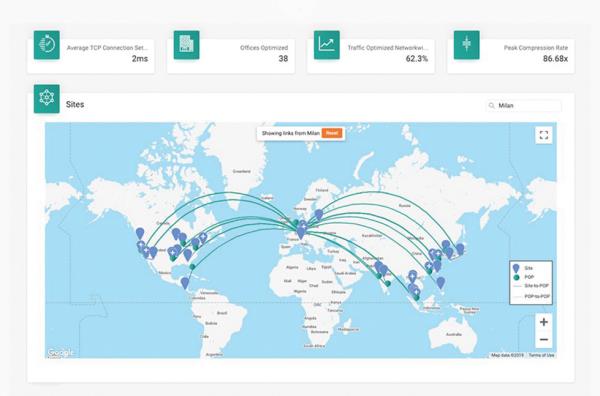Image resolution: width=600 pixels, height=396 pixels.
Task: Zoom in with the plus button
Action: [544, 322]
